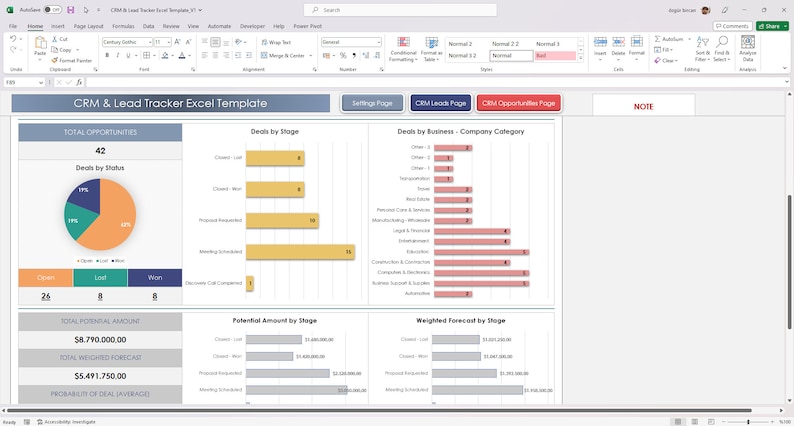This screenshot has width=794, height=426.
Task: Open the Clear dropdown in Editing
Action: [x=665, y=60]
